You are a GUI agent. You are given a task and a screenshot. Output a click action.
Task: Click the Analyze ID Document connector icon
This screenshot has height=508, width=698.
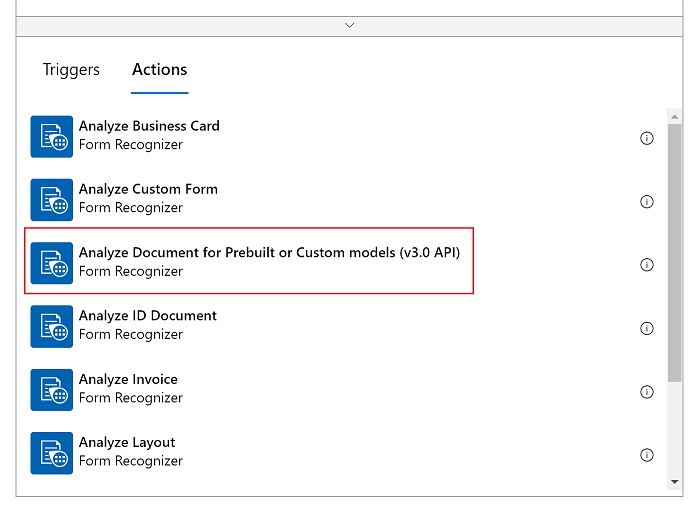52,326
